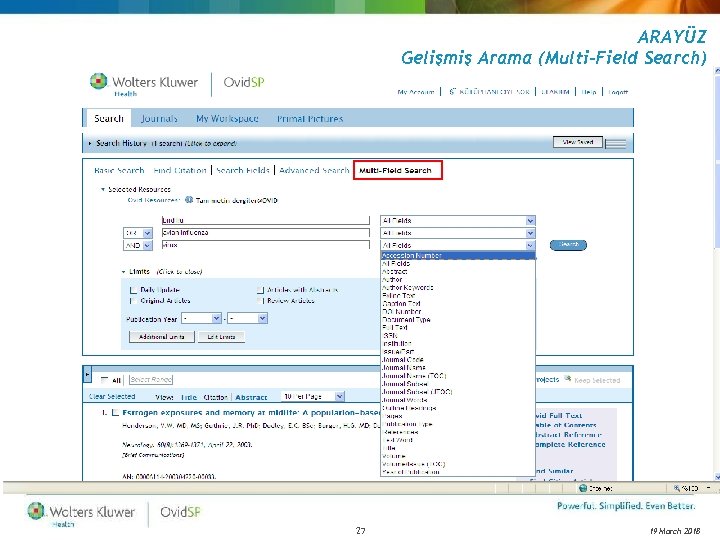This screenshot has width=720, height=540.
Task: Switch to the Find Citation mode
Action: pos(180,170)
